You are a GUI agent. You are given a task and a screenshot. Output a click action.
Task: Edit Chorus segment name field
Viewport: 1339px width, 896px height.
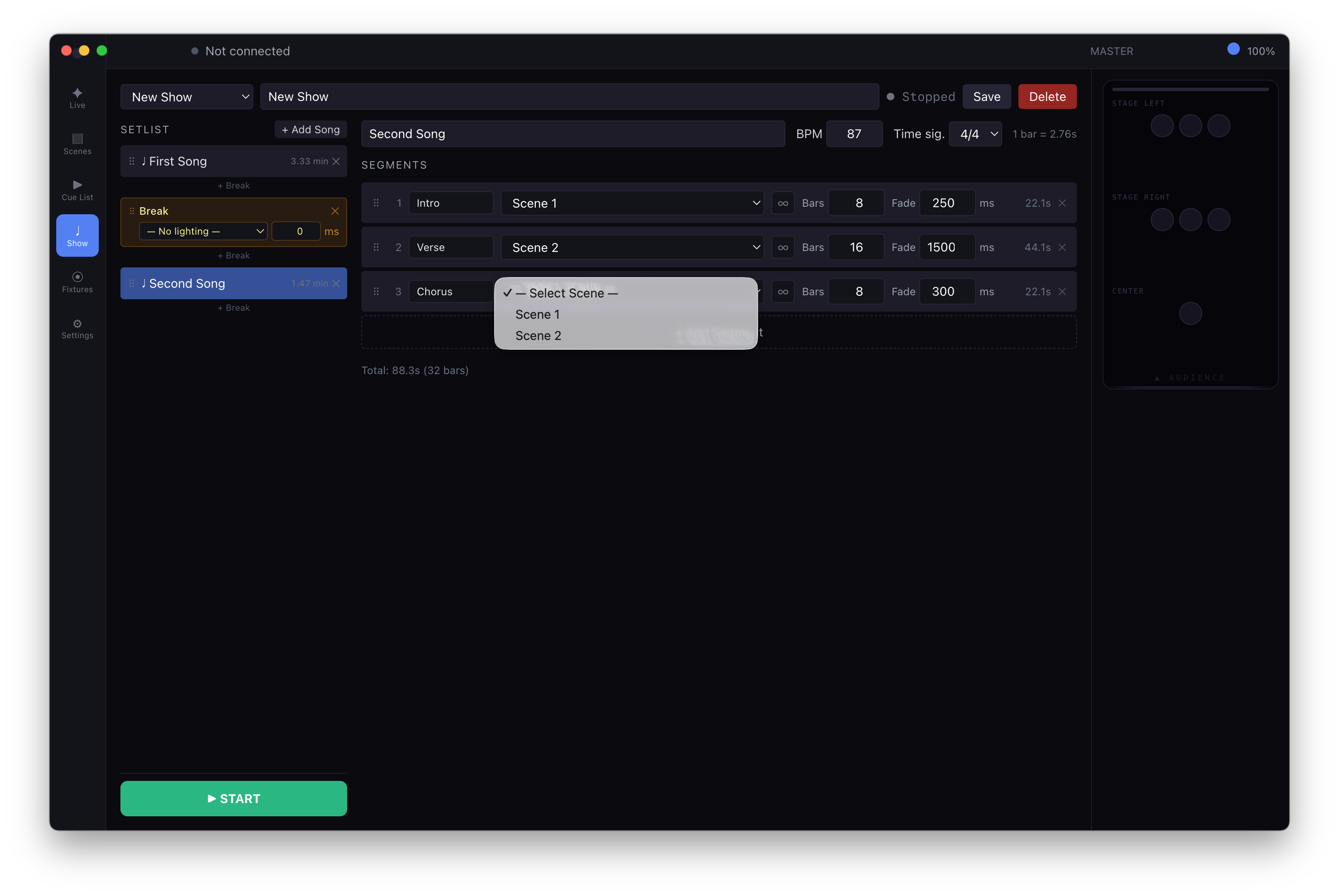click(x=450, y=291)
